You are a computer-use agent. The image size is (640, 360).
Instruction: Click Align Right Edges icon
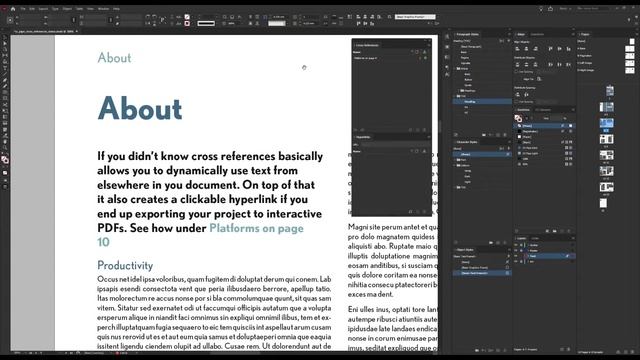(536, 49)
